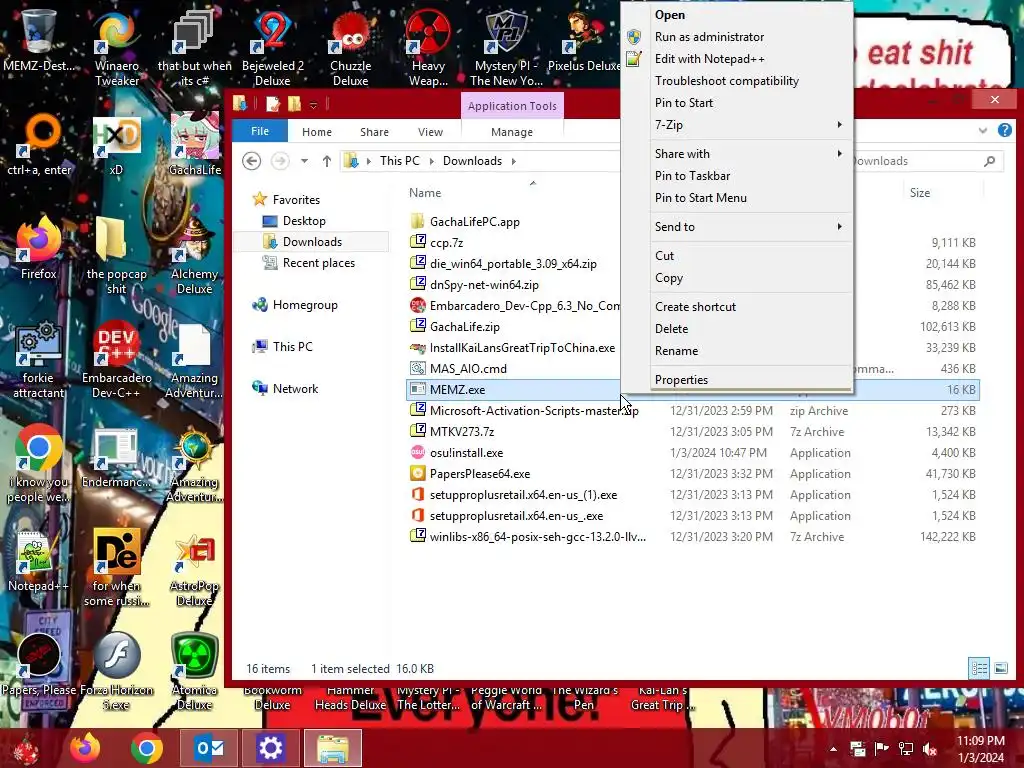Screen dimensions: 1024x768
Task: Open the View ribbon tab
Action: (x=430, y=131)
